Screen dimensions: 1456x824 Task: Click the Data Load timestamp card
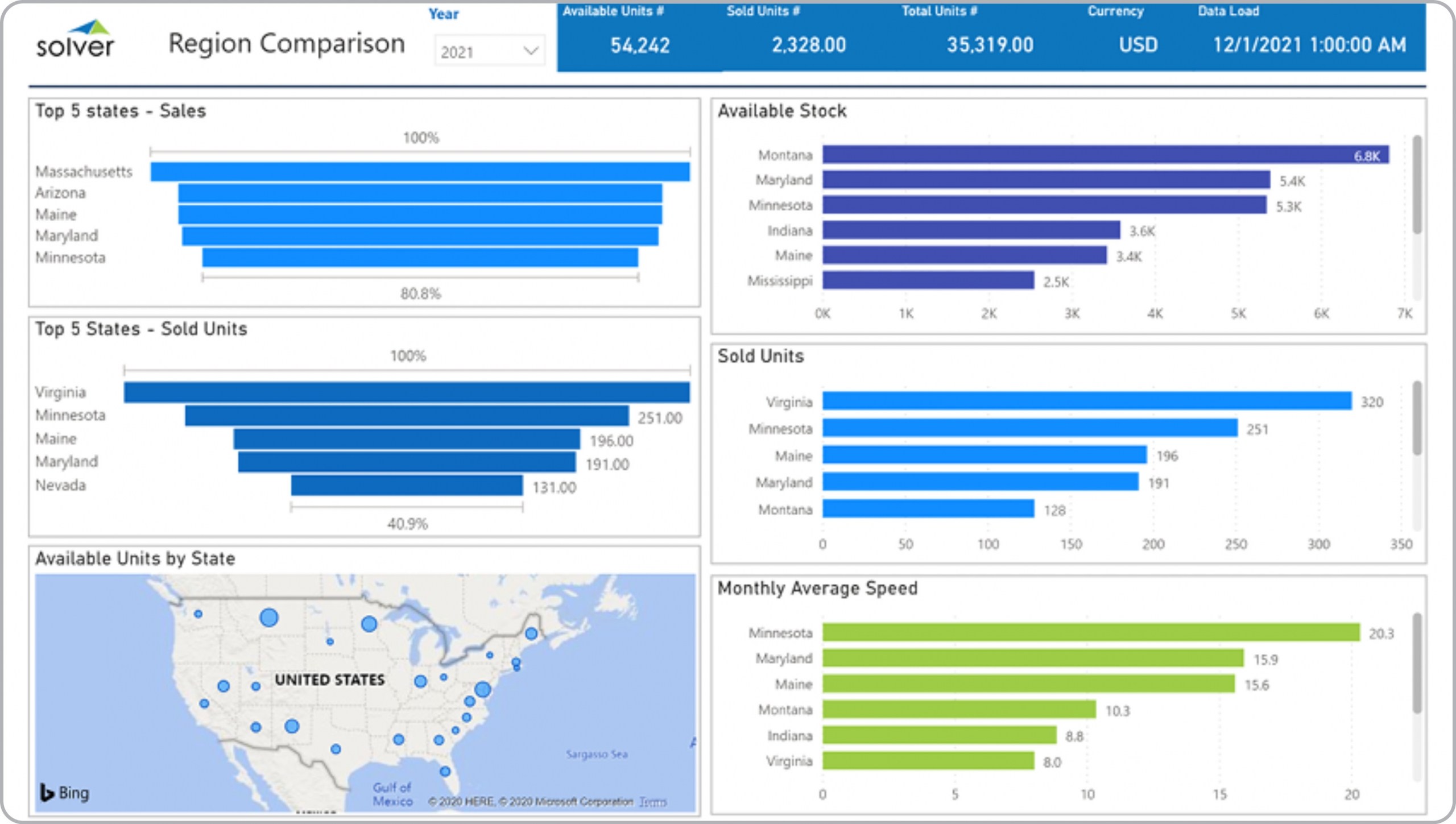(1309, 45)
